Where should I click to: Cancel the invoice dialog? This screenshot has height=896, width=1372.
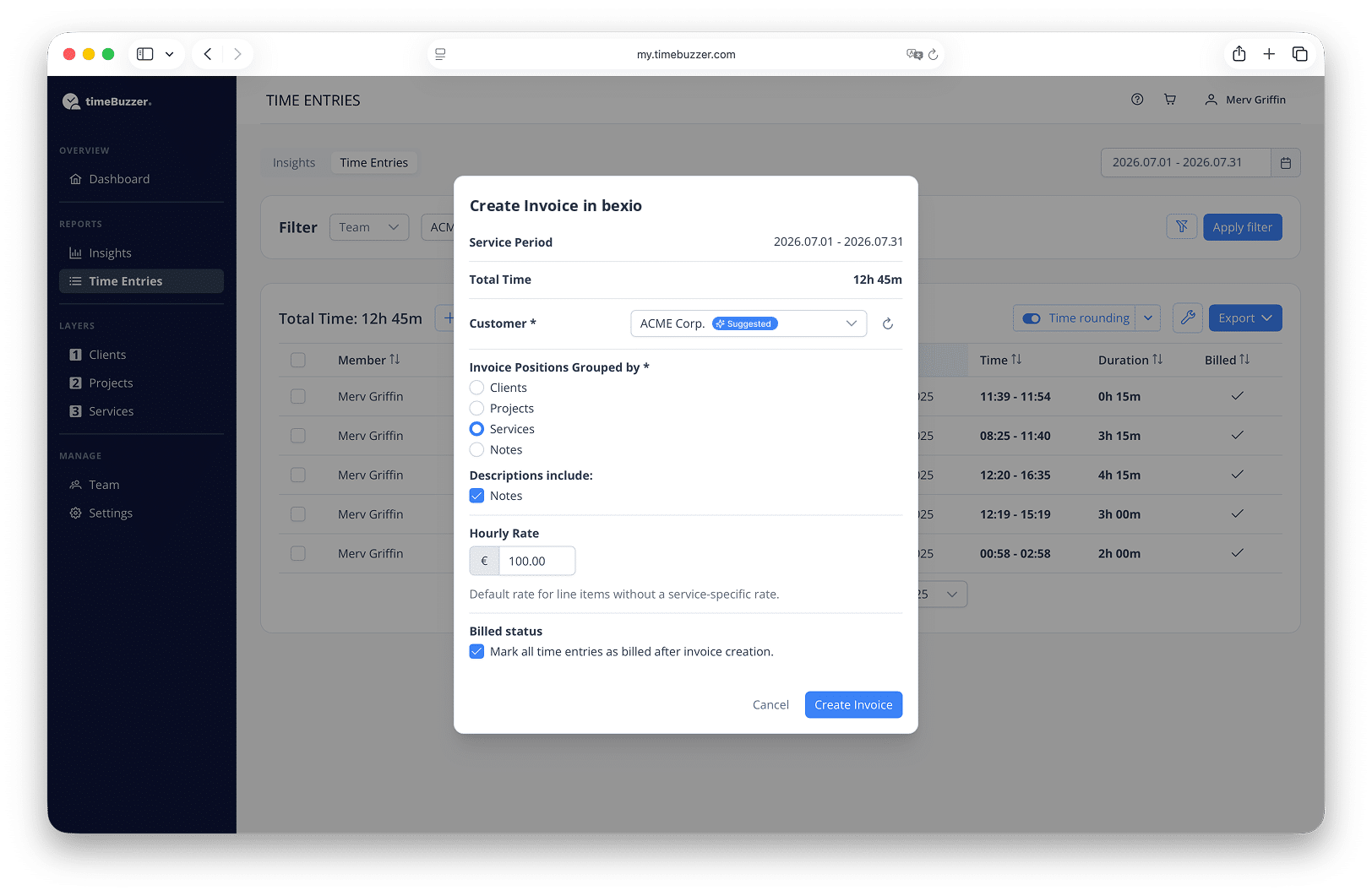[770, 705]
